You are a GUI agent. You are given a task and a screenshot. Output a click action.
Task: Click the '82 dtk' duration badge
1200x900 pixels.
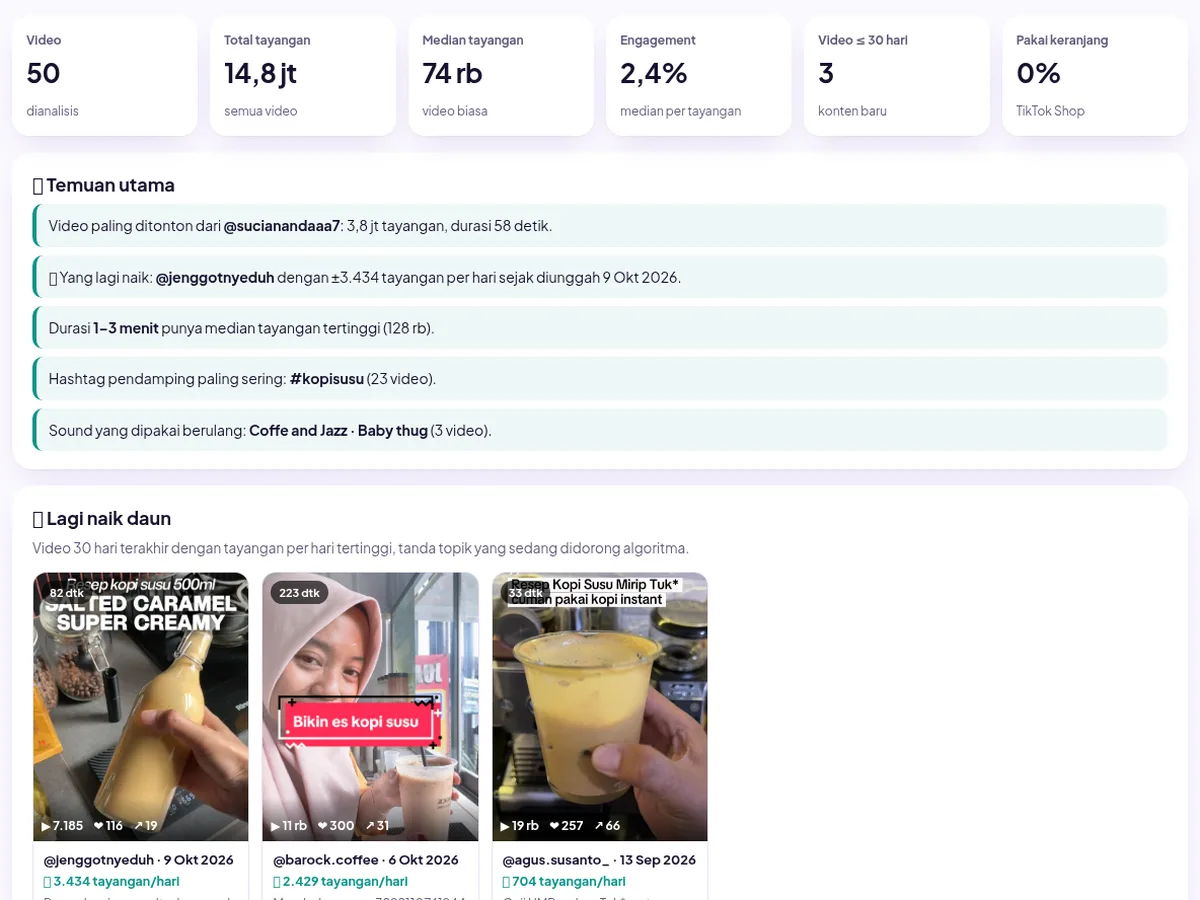[67, 593]
